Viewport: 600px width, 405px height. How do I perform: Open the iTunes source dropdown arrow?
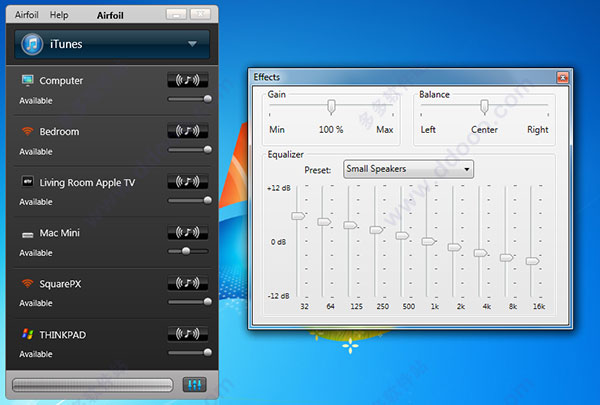click(192, 44)
